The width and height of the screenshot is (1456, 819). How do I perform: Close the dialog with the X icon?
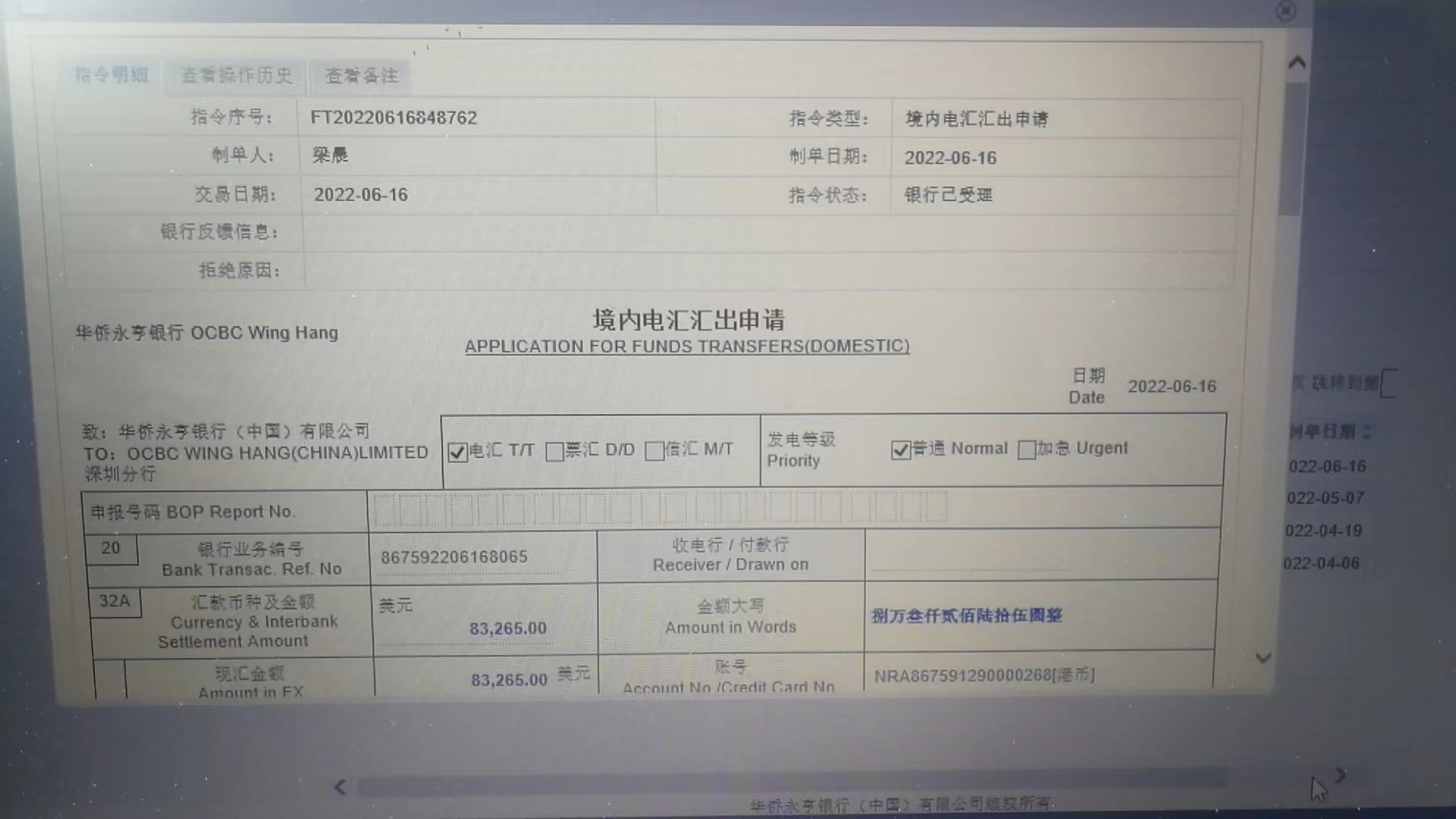point(1285,11)
